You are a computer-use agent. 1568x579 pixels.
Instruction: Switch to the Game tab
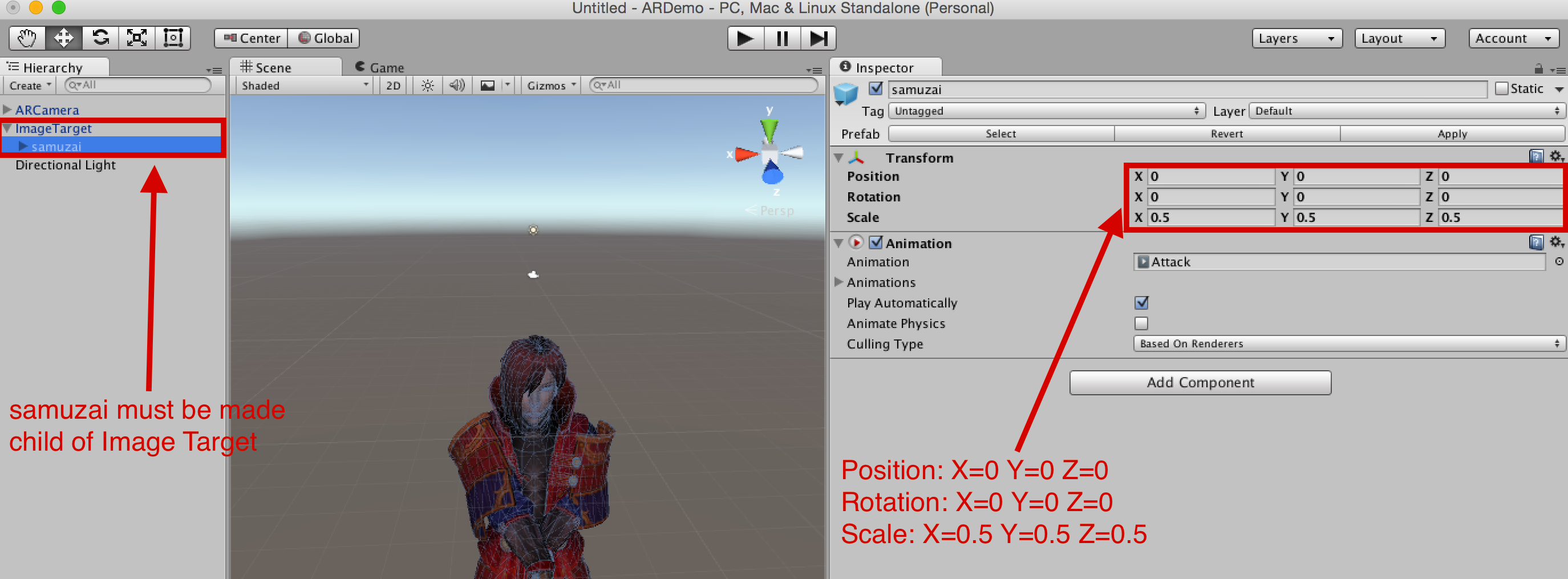tap(380, 67)
